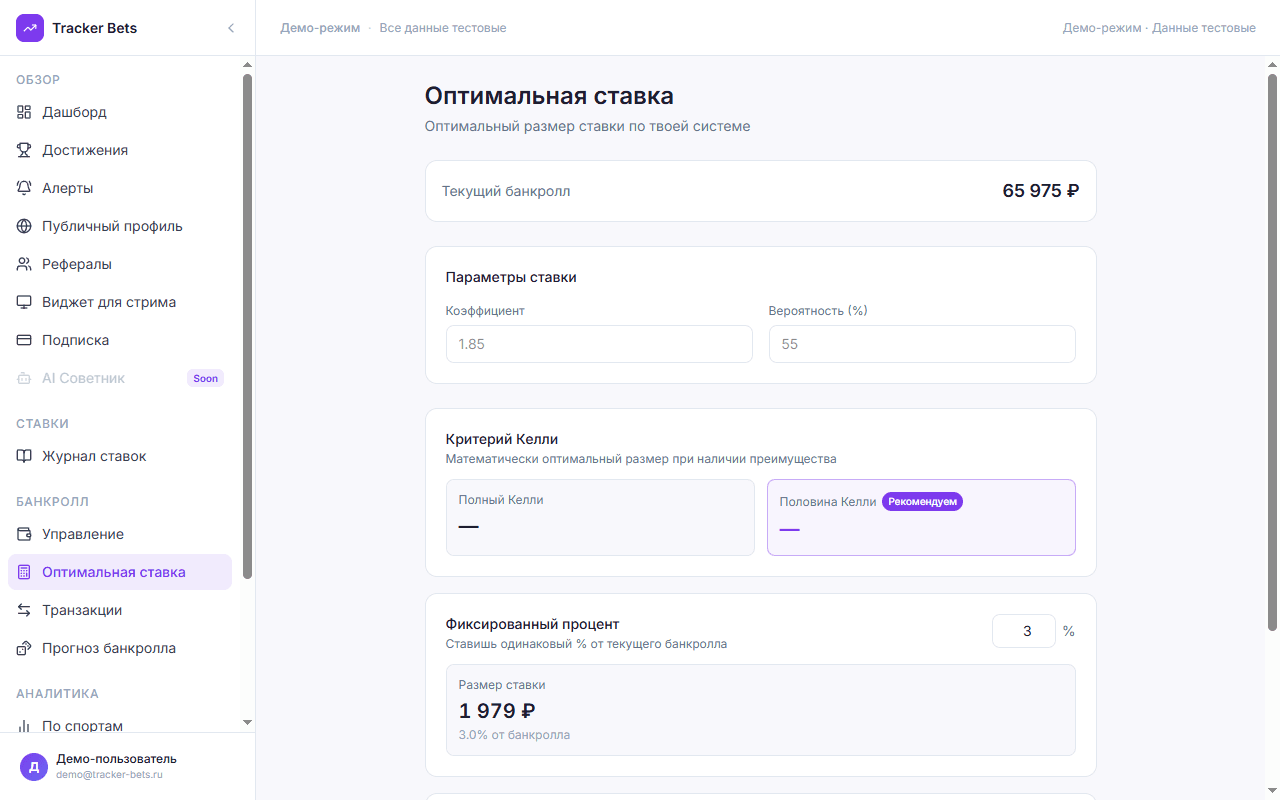Select the Половина Келли card
Image resolution: width=1280 pixels, height=800 pixels.
click(x=921, y=517)
